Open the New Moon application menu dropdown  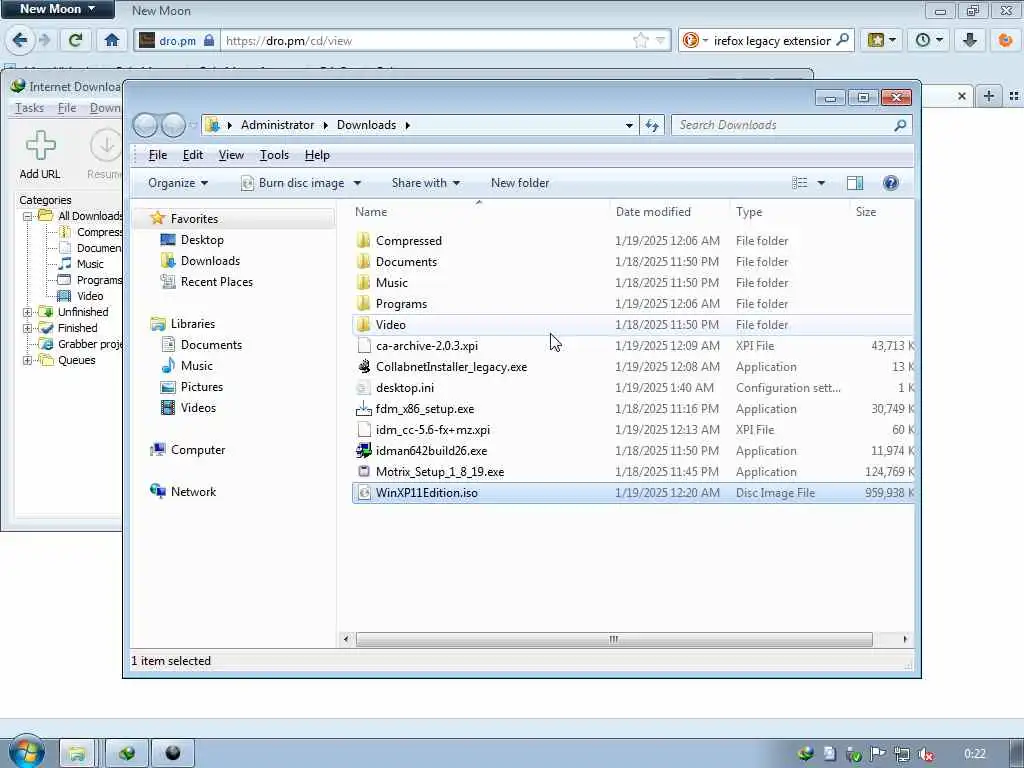pos(57,9)
